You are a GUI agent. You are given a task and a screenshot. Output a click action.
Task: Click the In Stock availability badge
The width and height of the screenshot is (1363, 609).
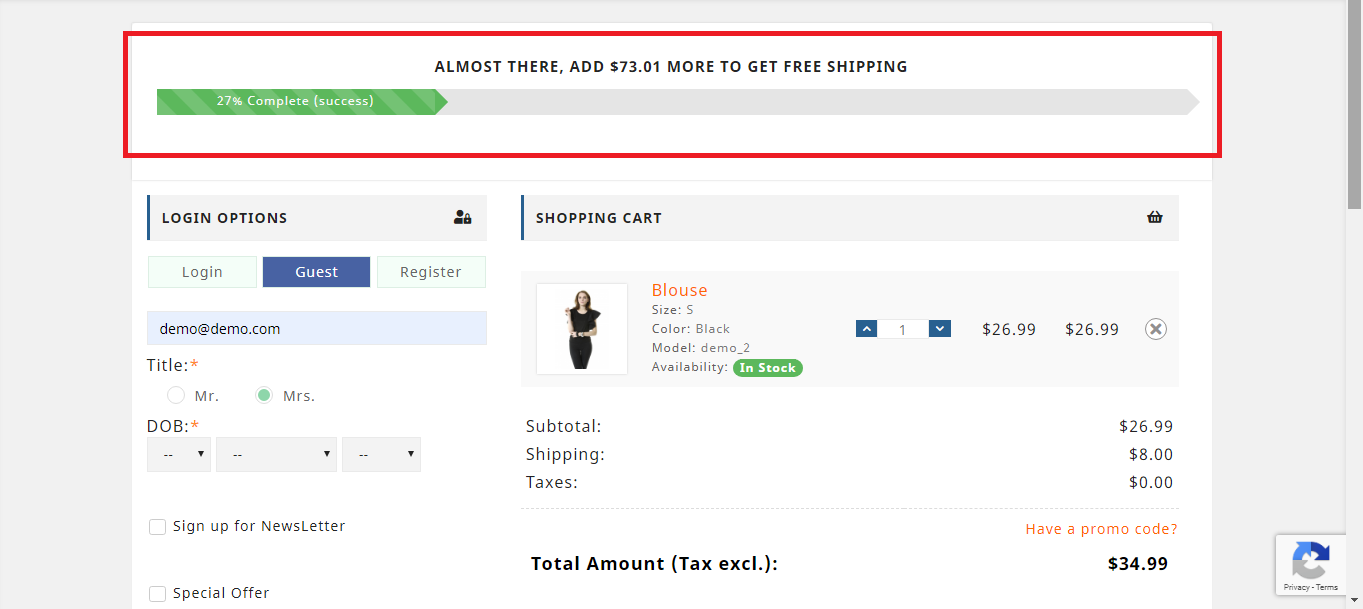tap(768, 368)
